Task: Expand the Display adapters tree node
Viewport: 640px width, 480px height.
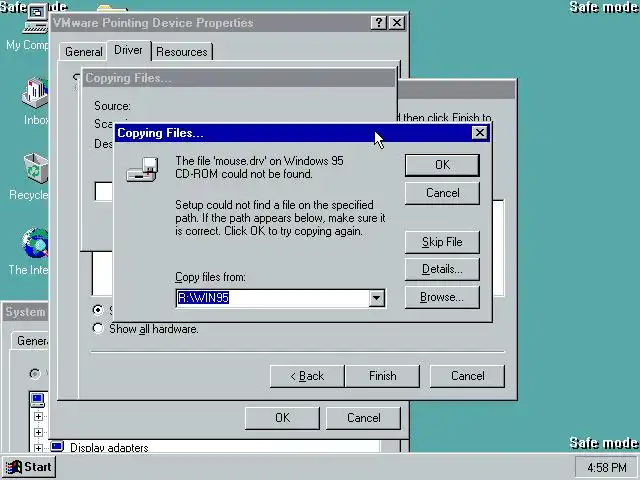Action: 38,448
